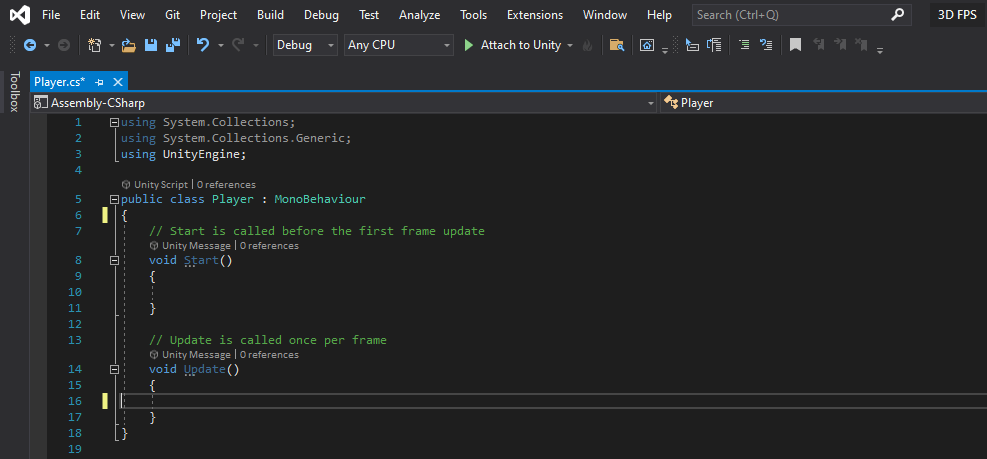The image size is (987, 459).
Task: Collapse the Player class outline region
Action: click(x=114, y=200)
